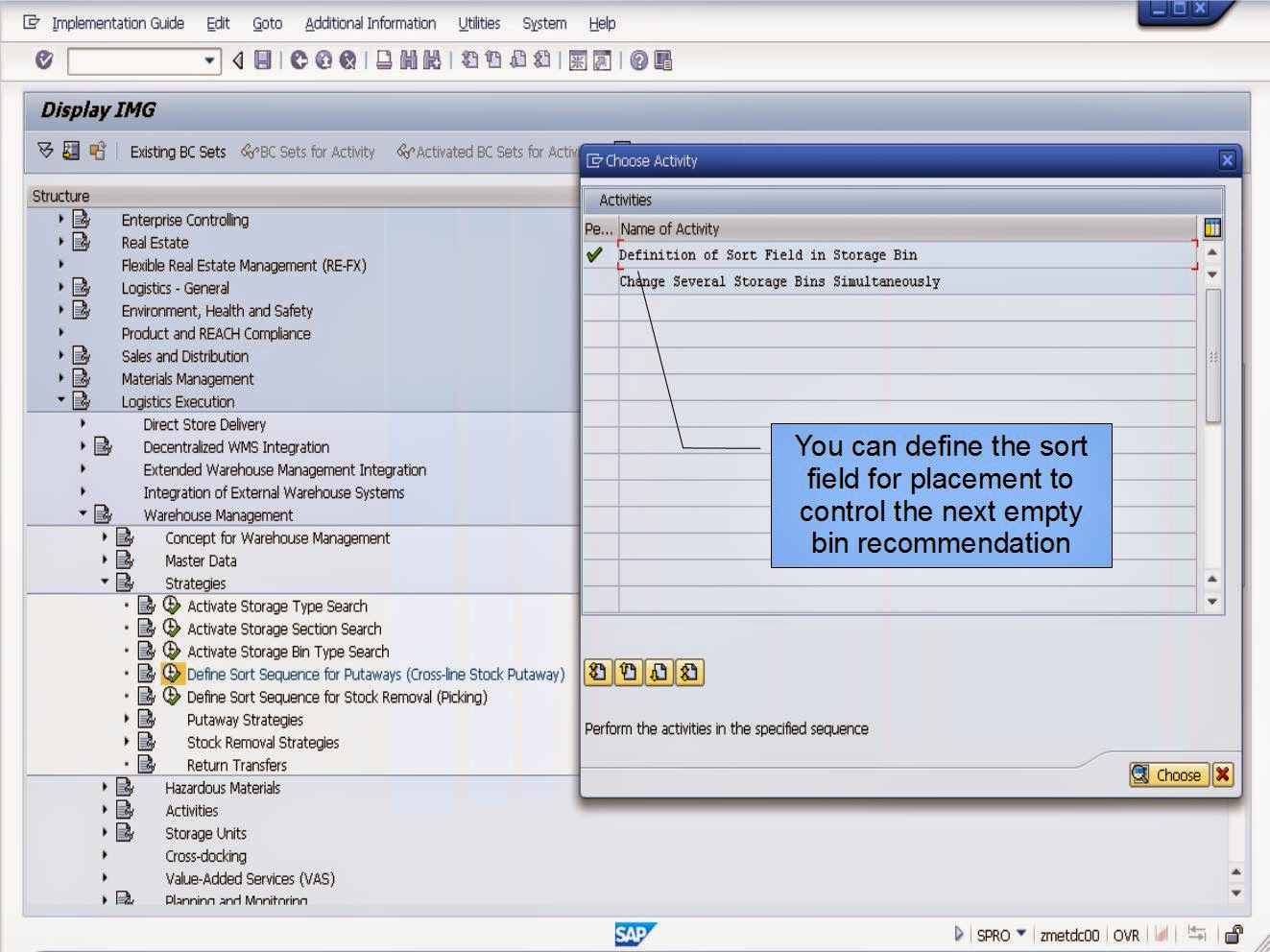Open the System menu

pos(544,23)
